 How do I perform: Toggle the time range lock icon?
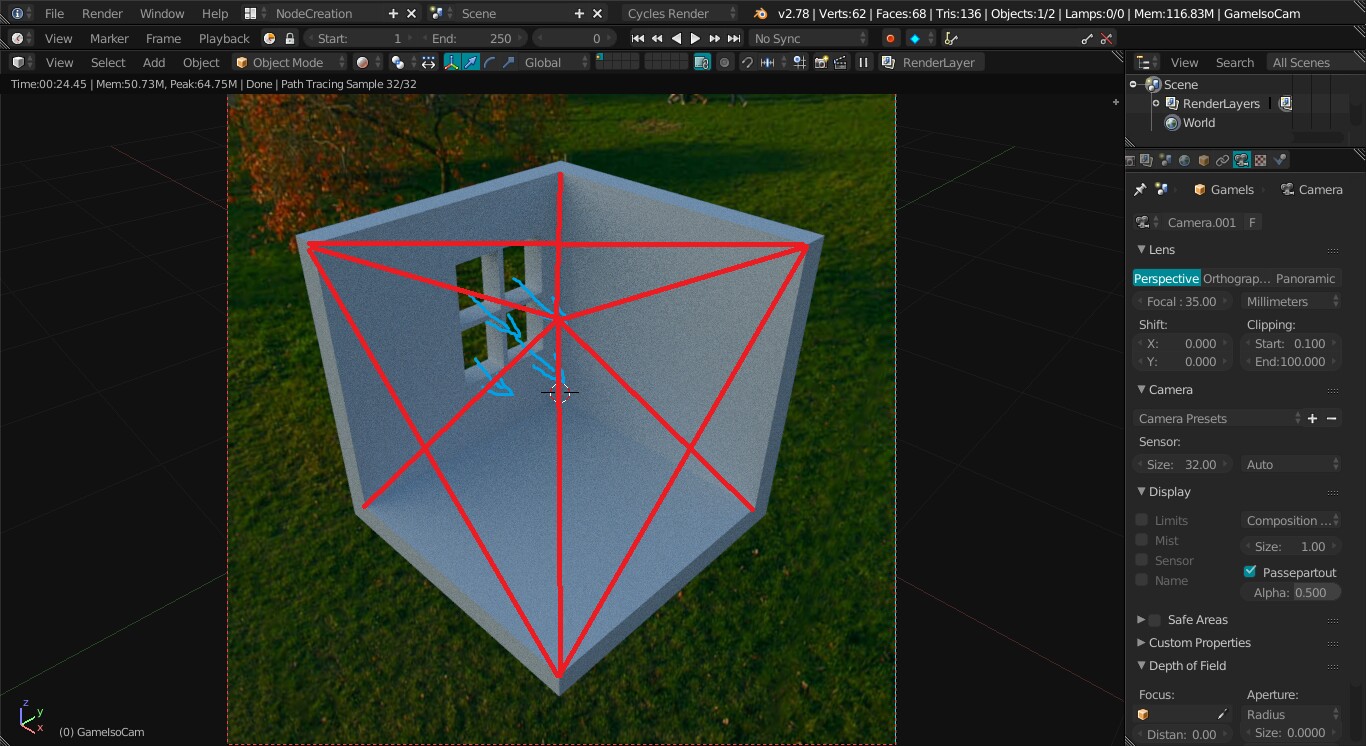(x=289, y=38)
